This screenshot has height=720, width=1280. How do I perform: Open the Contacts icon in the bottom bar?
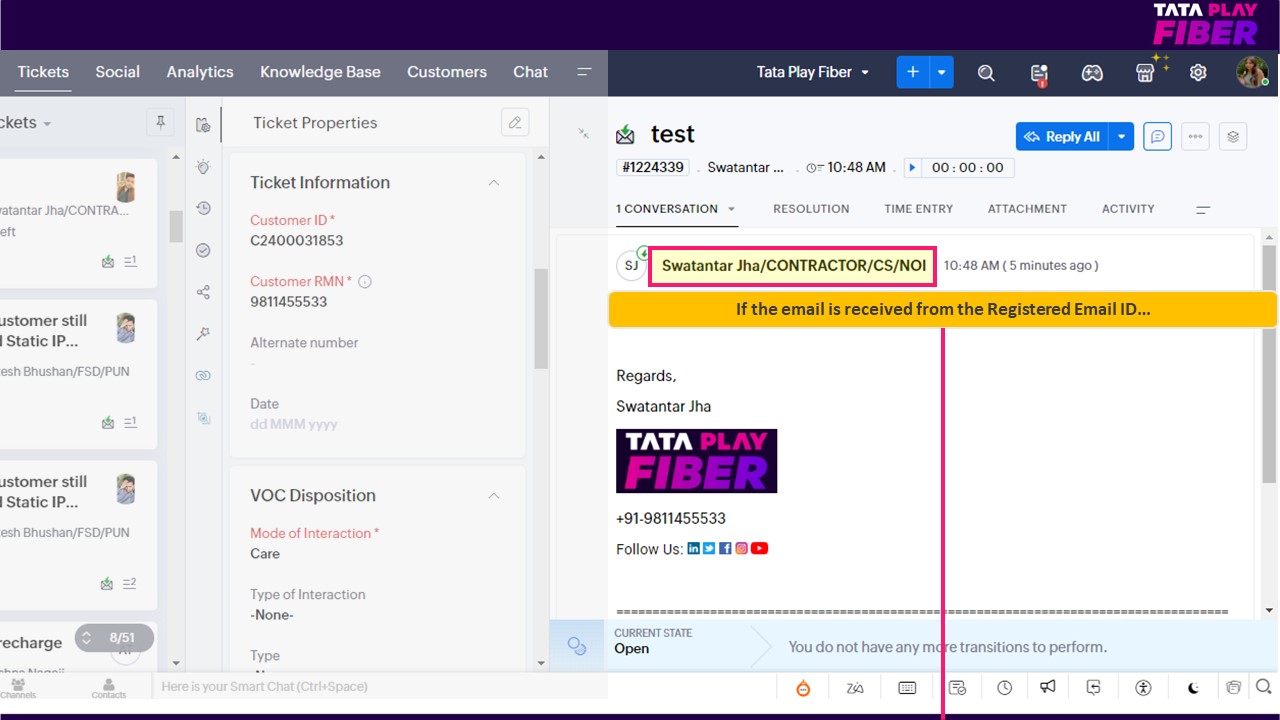pos(109,687)
